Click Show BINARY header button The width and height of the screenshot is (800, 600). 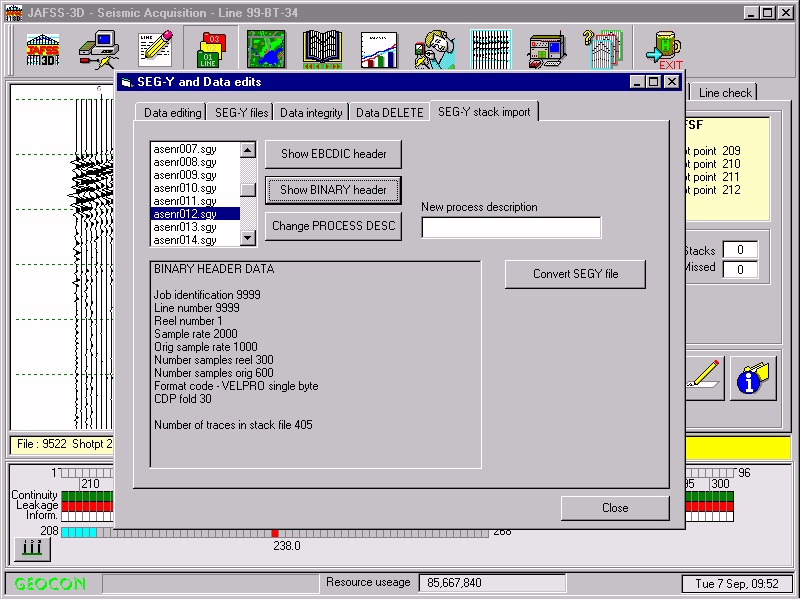click(x=333, y=190)
